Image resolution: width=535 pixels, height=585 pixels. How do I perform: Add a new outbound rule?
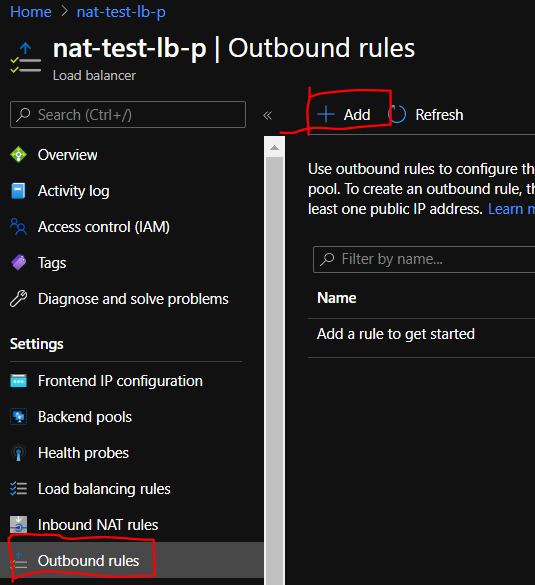tap(344, 115)
